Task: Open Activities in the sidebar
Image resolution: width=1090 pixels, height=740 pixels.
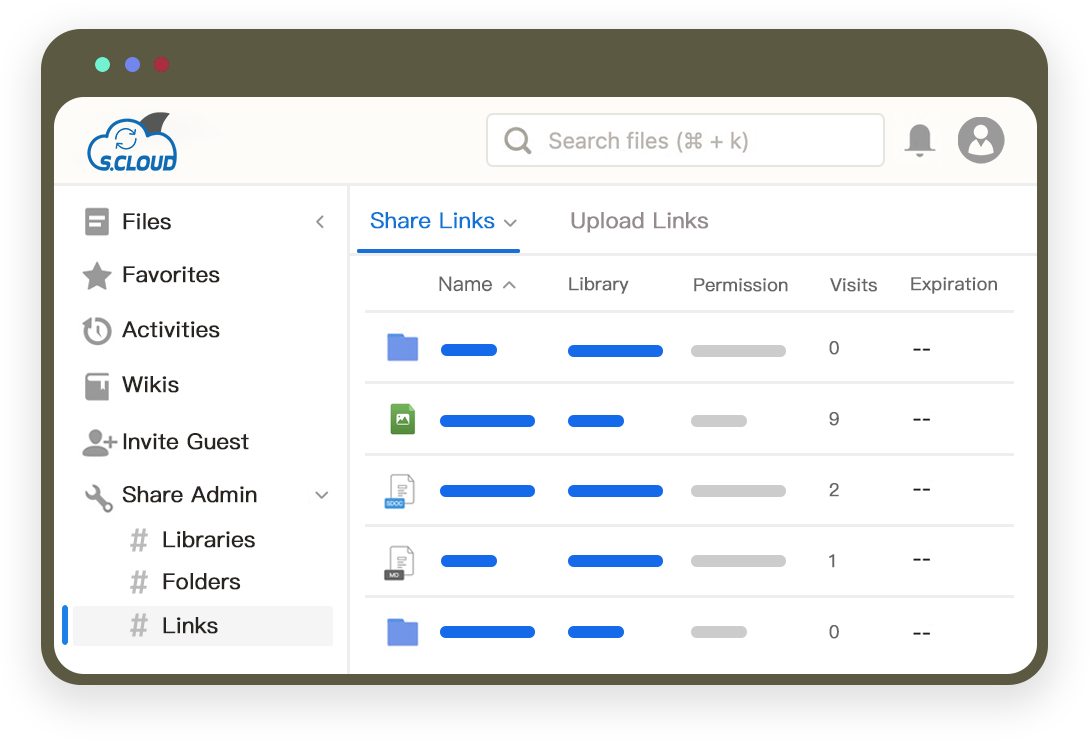Action: tap(170, 330)
